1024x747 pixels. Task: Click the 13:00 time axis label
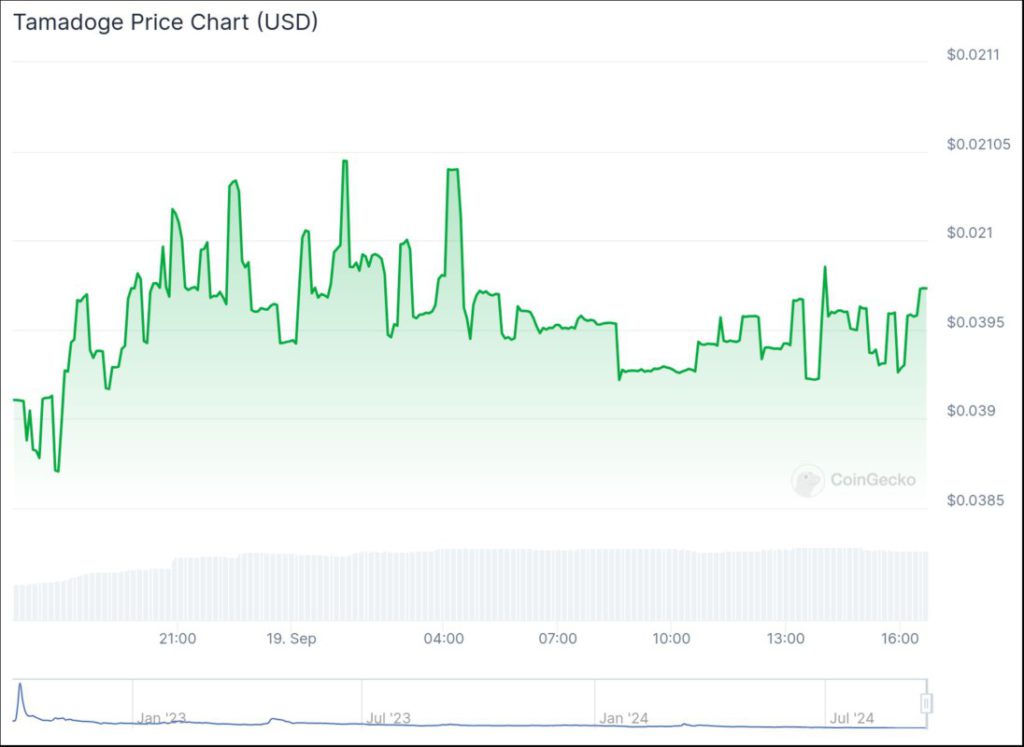(x=785, y=639)
